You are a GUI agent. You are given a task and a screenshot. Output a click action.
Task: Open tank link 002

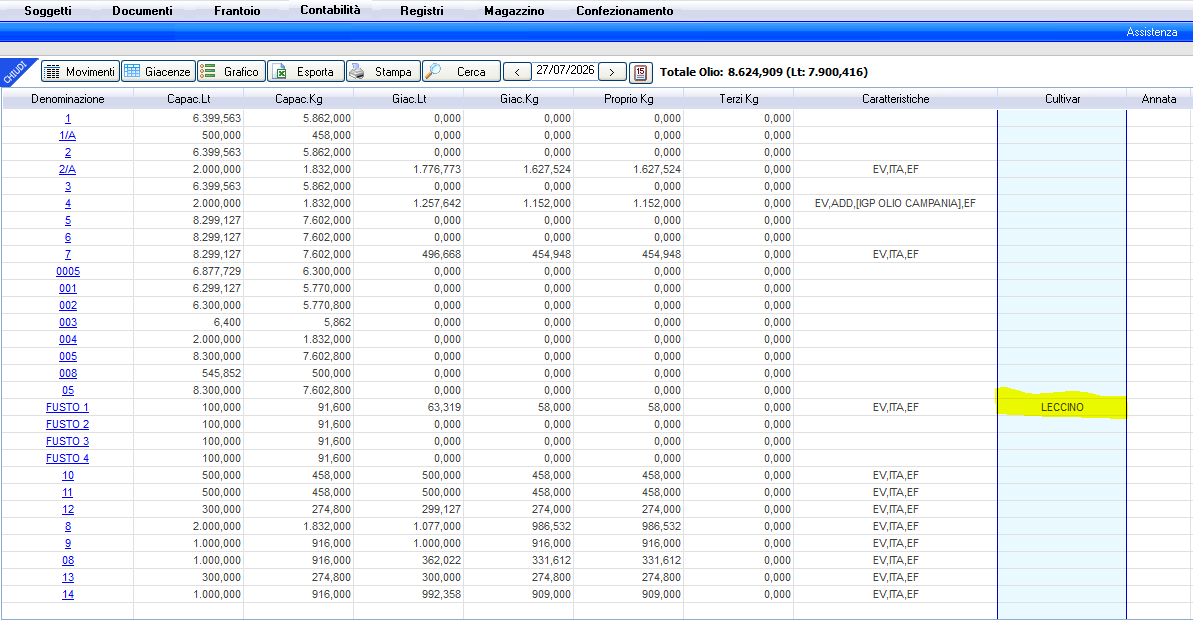click(x=68, y=305)
